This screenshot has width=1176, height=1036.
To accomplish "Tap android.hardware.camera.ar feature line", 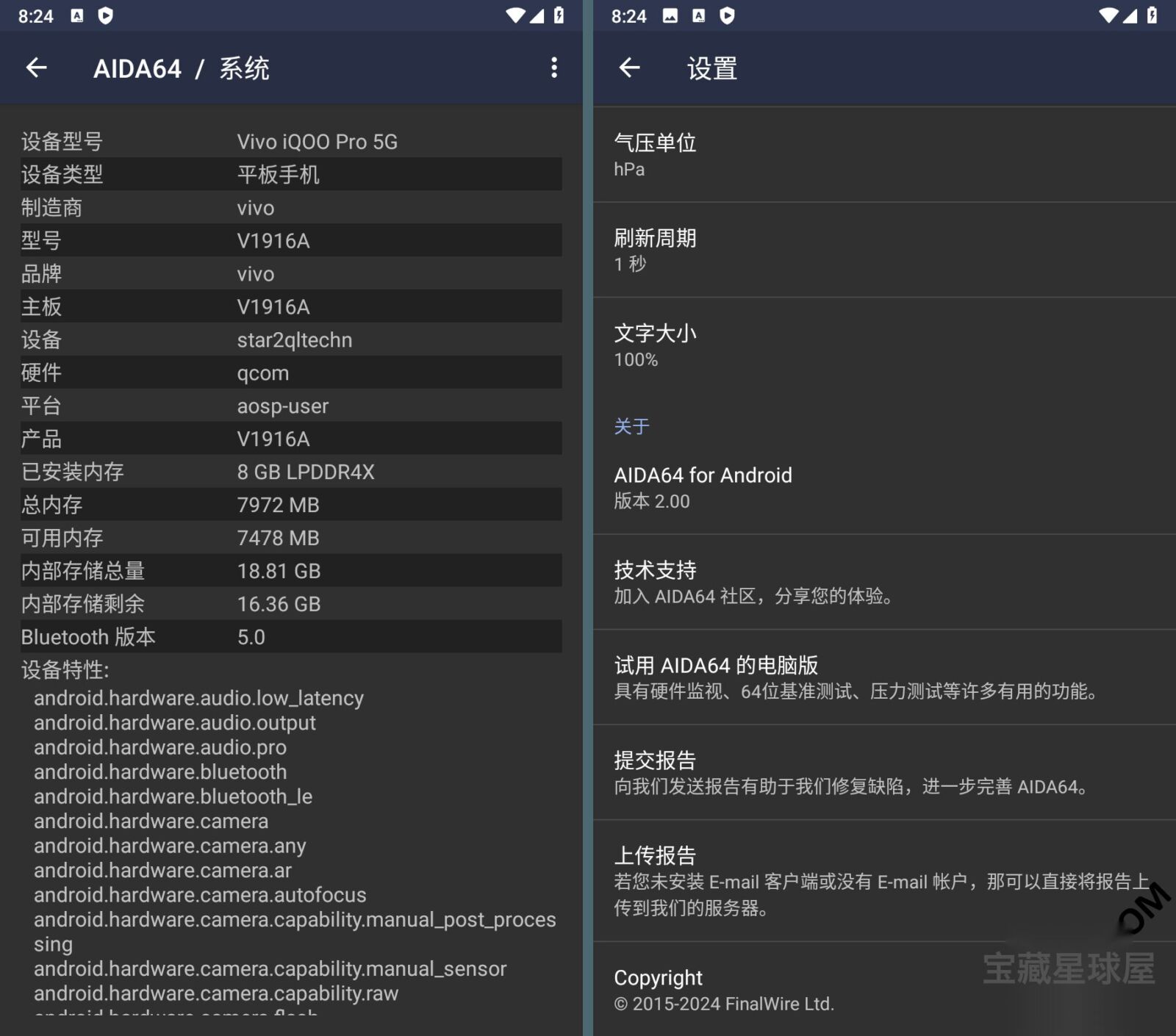I will click(x=162, y=871).
